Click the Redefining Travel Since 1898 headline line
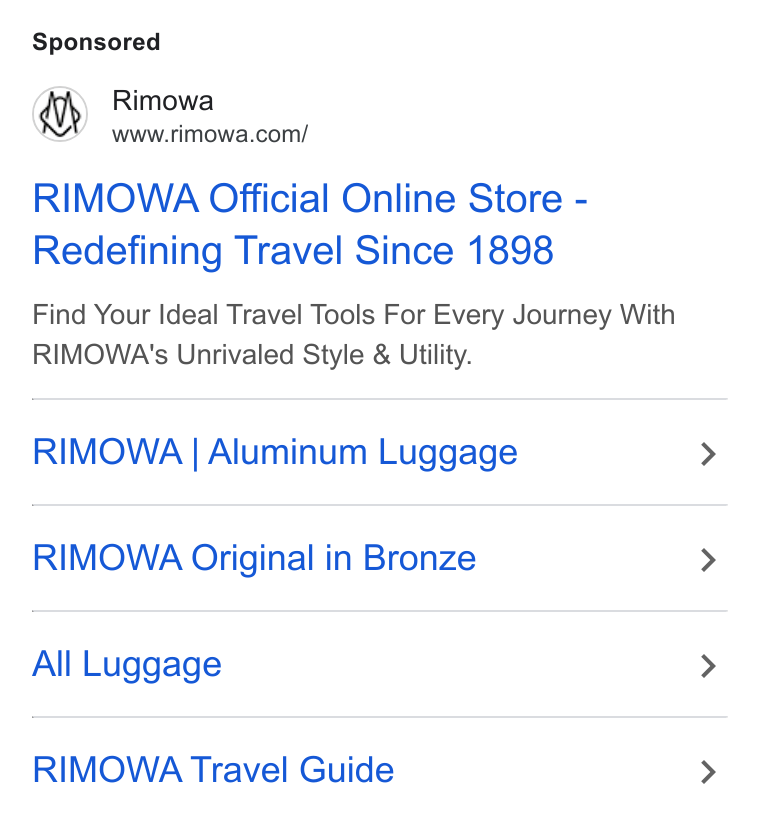This screenshot has width=760, height=822. pos(293,251)
